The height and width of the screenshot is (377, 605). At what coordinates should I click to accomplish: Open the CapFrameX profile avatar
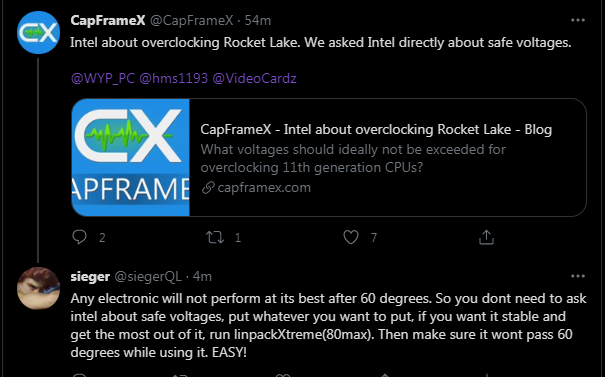pos(39,32)
